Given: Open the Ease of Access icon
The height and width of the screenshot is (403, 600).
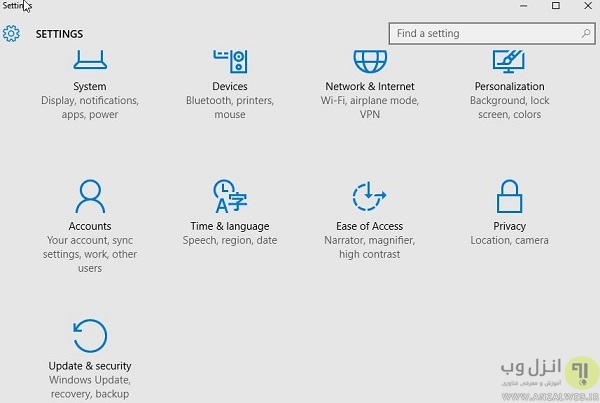Looking at the screenshot, I should click(370, 196).
